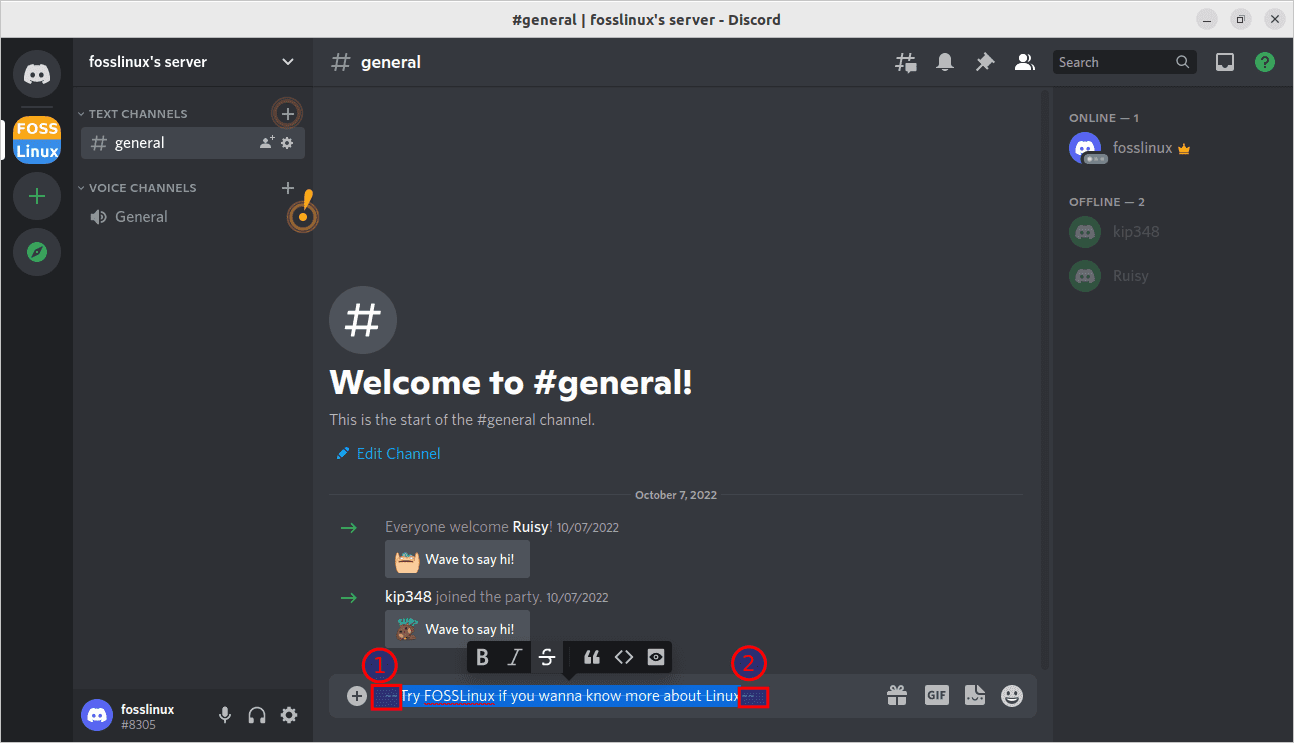Screen dimensions: 1294x743
Task: Show pinned messages
Action: click(x=985, y=62)
